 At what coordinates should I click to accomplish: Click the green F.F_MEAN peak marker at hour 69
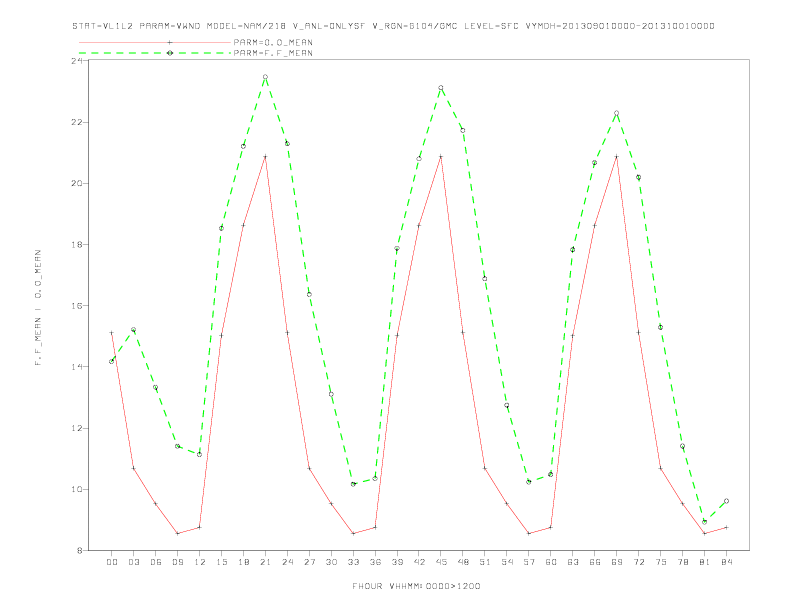[617, 113]
